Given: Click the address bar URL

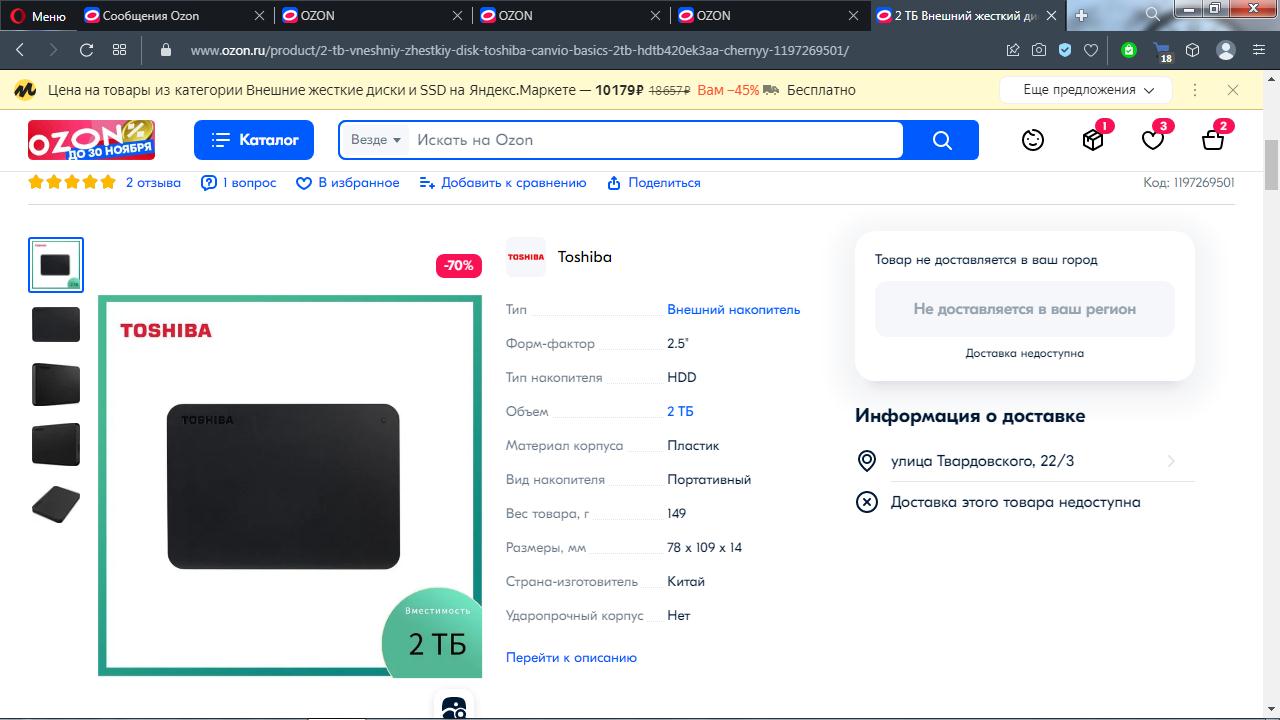Looking at the screenshot, I should (519, 50).
